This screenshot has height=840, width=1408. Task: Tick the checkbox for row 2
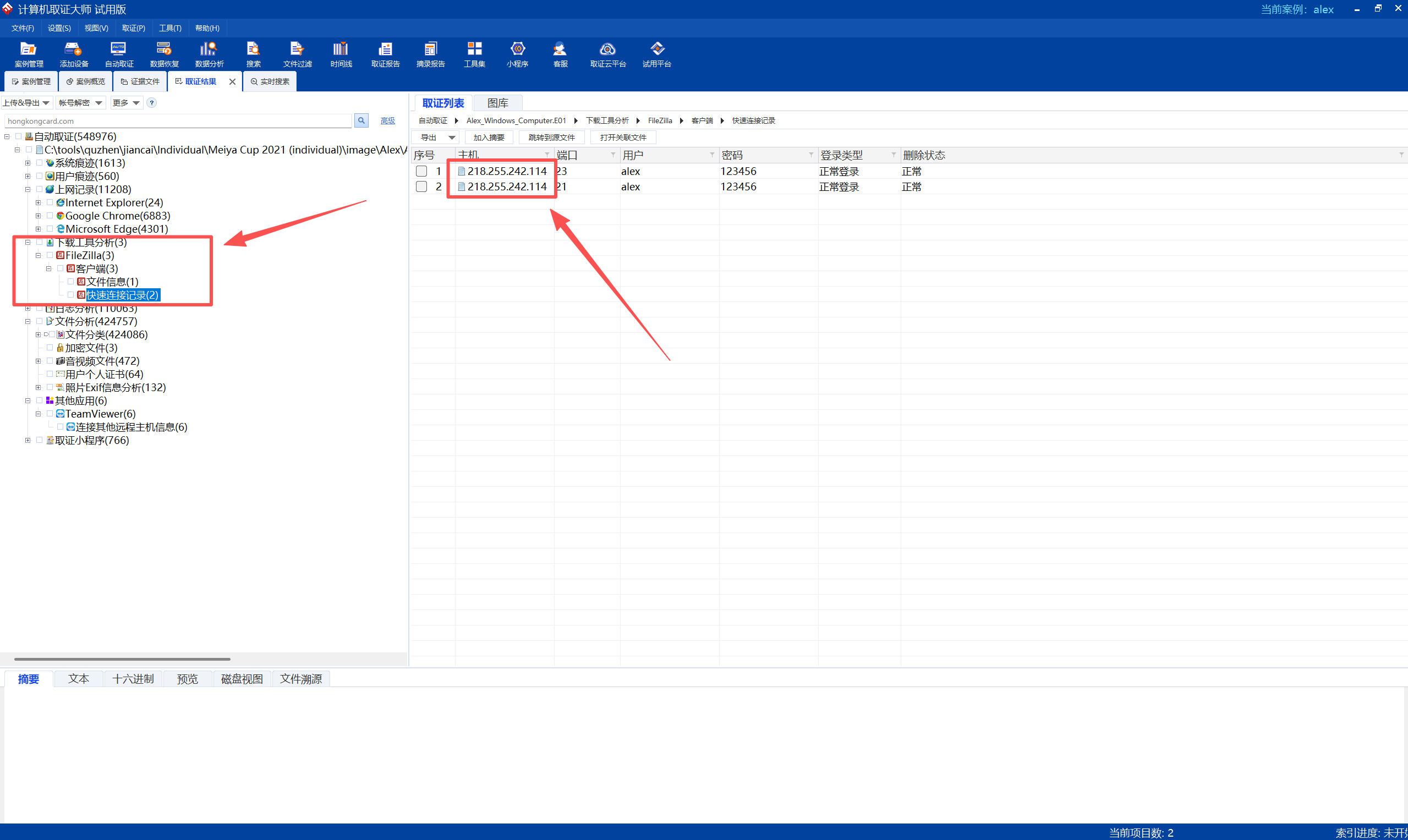point(421,187)
